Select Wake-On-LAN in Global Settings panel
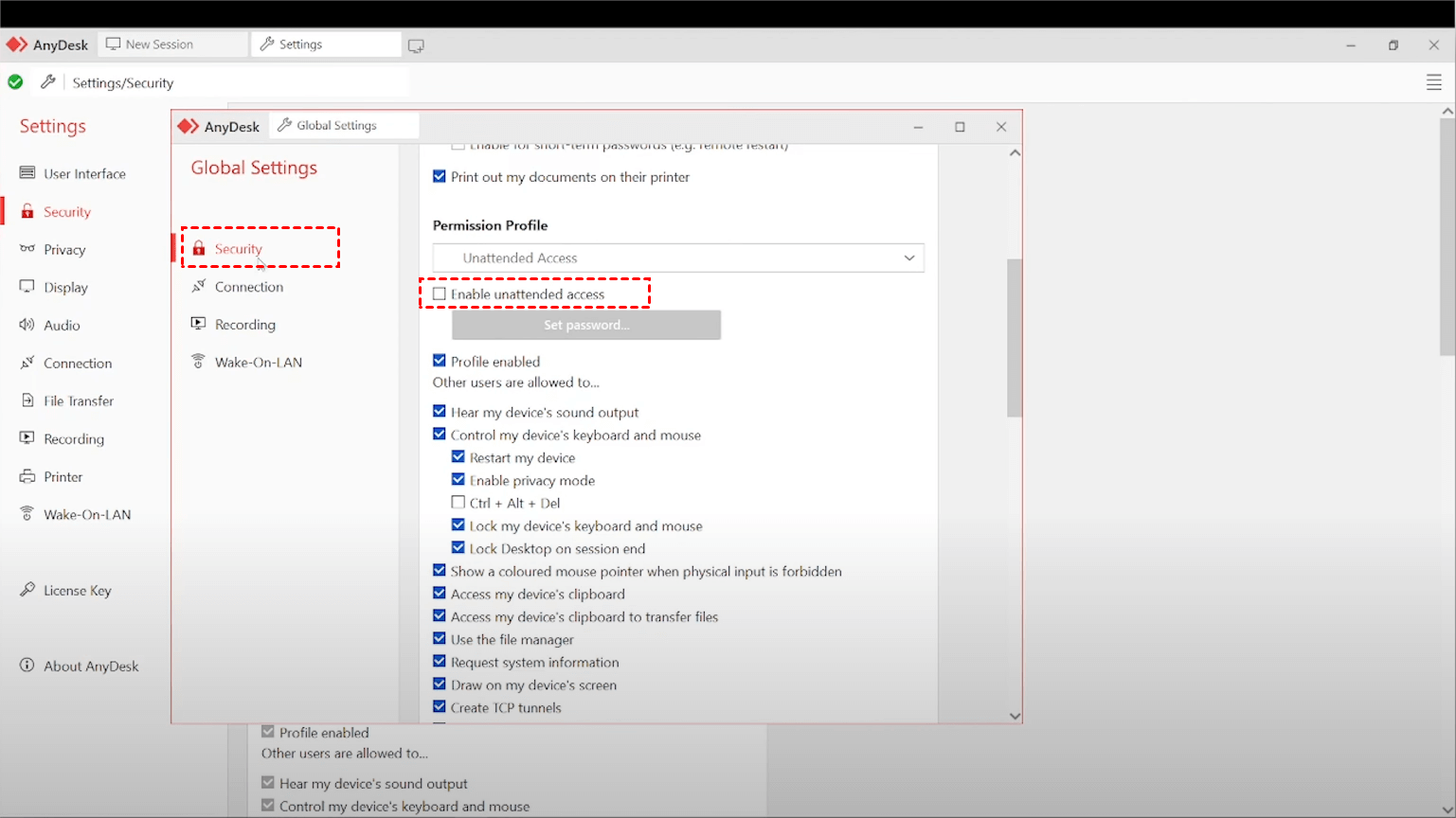Viewport: 1456px width, 818px height. pos(258,363)
